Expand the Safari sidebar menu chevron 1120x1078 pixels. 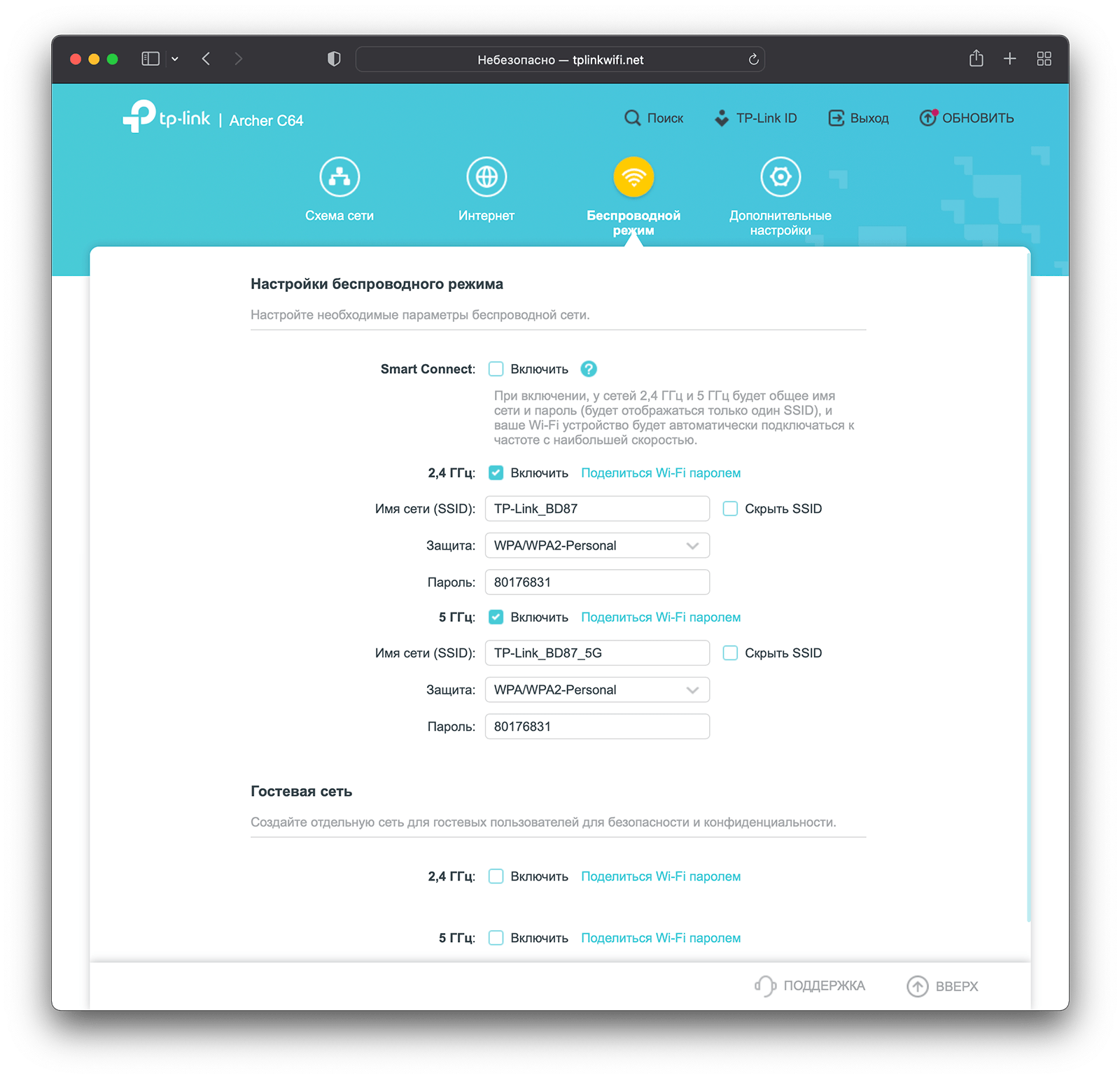[x=175, y=59]
